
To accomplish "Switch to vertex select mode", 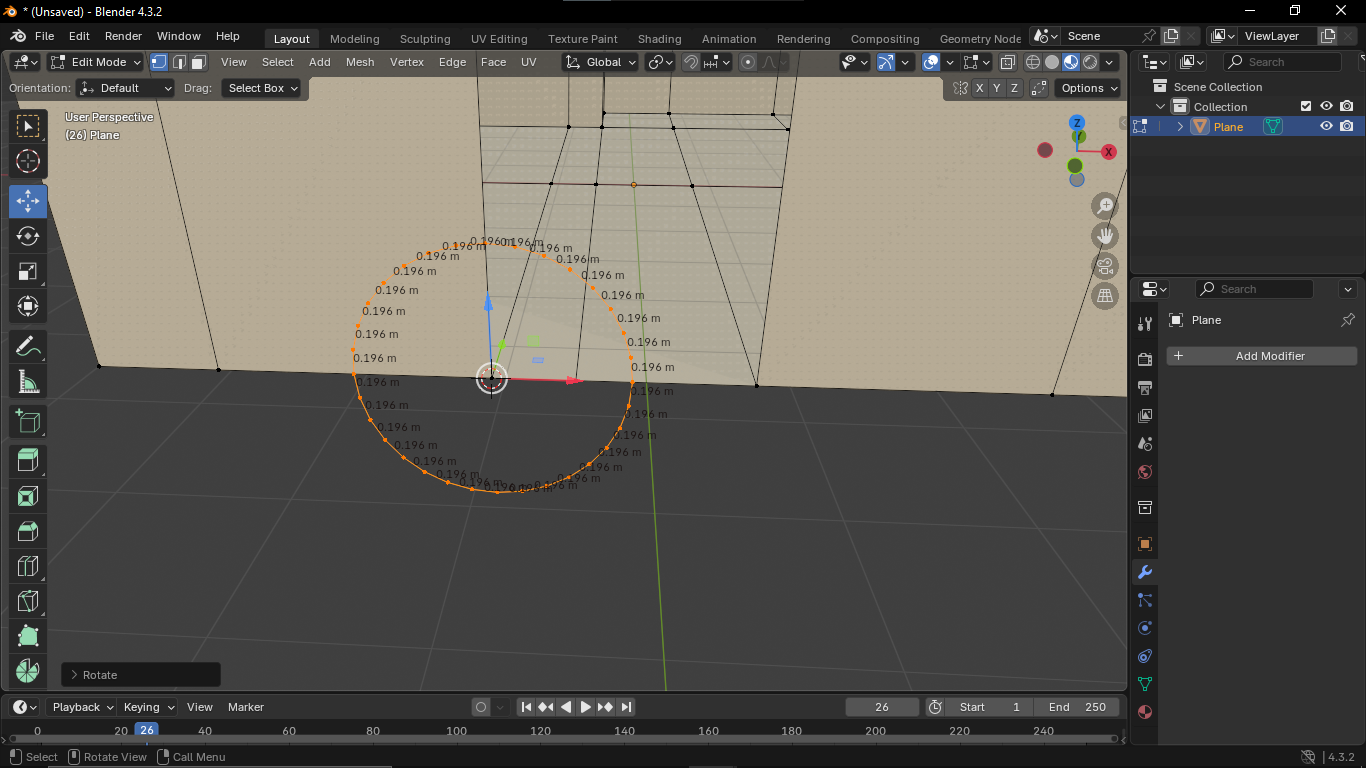I will click(159, 62).
